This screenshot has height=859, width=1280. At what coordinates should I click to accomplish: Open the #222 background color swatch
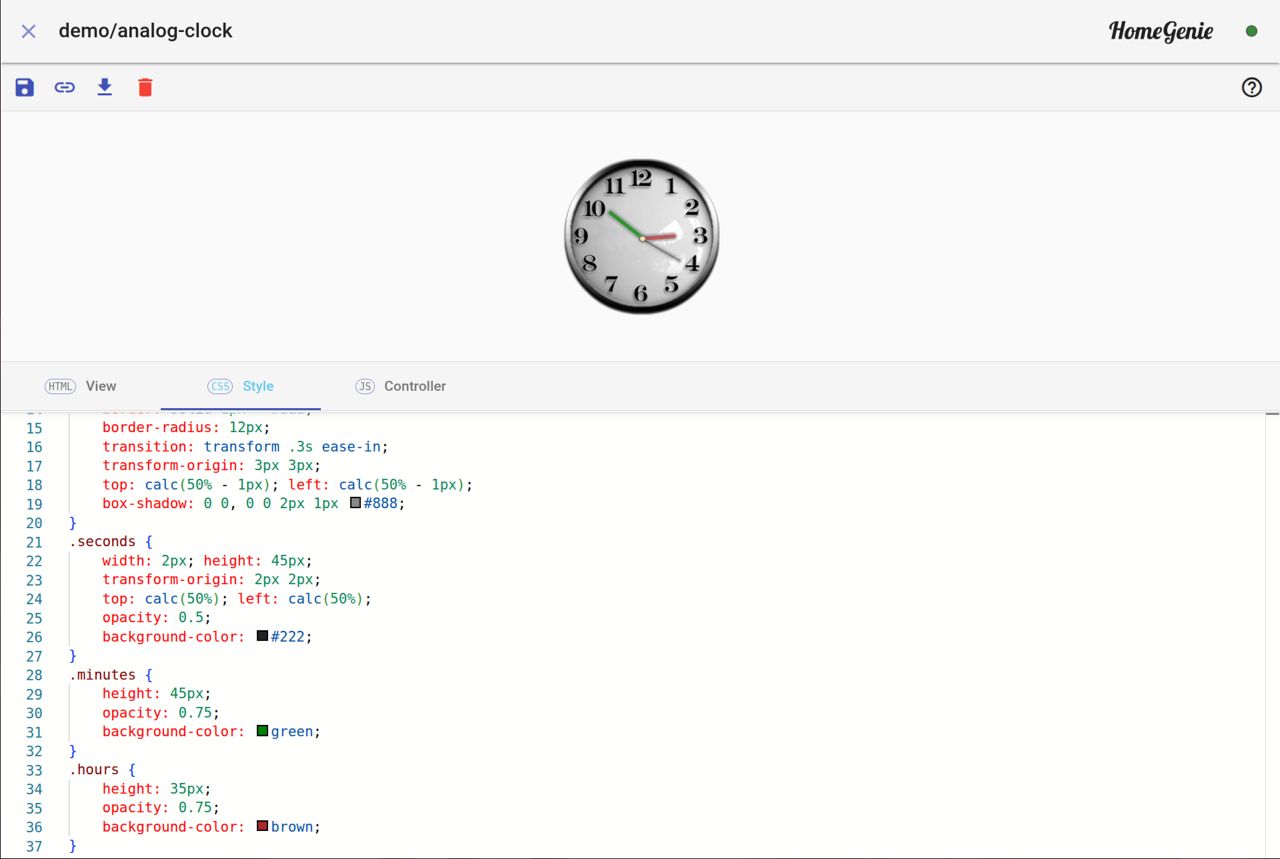(x=262, y=636)
